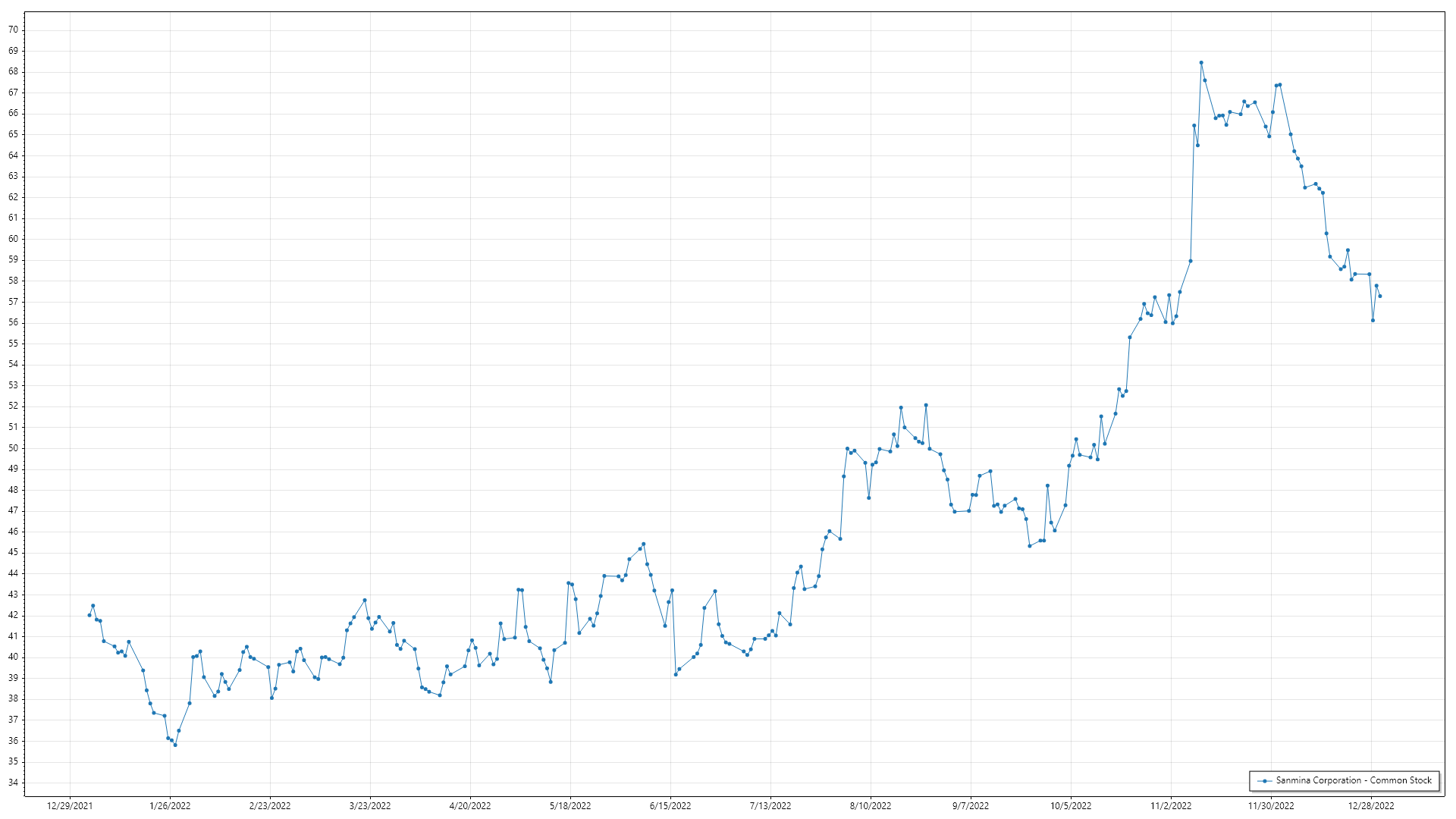Click the 50 value on the y-axis

click(x=13, y=448)
